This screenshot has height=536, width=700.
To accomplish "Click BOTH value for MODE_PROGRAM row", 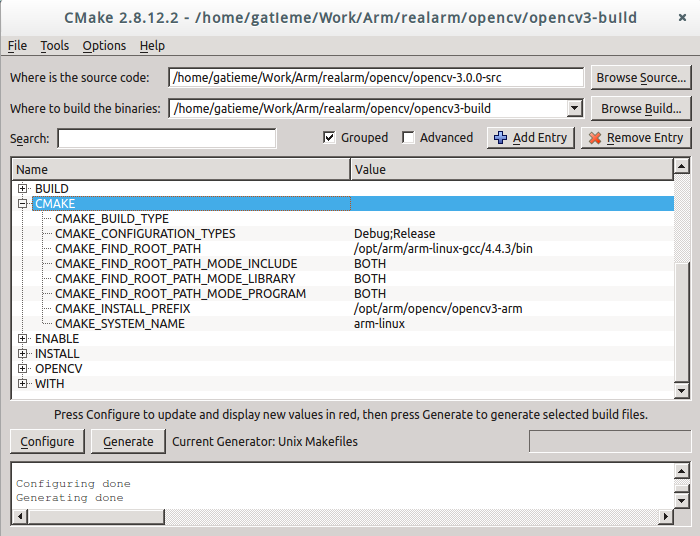I will pyautogui.click(x=370, y=294).
